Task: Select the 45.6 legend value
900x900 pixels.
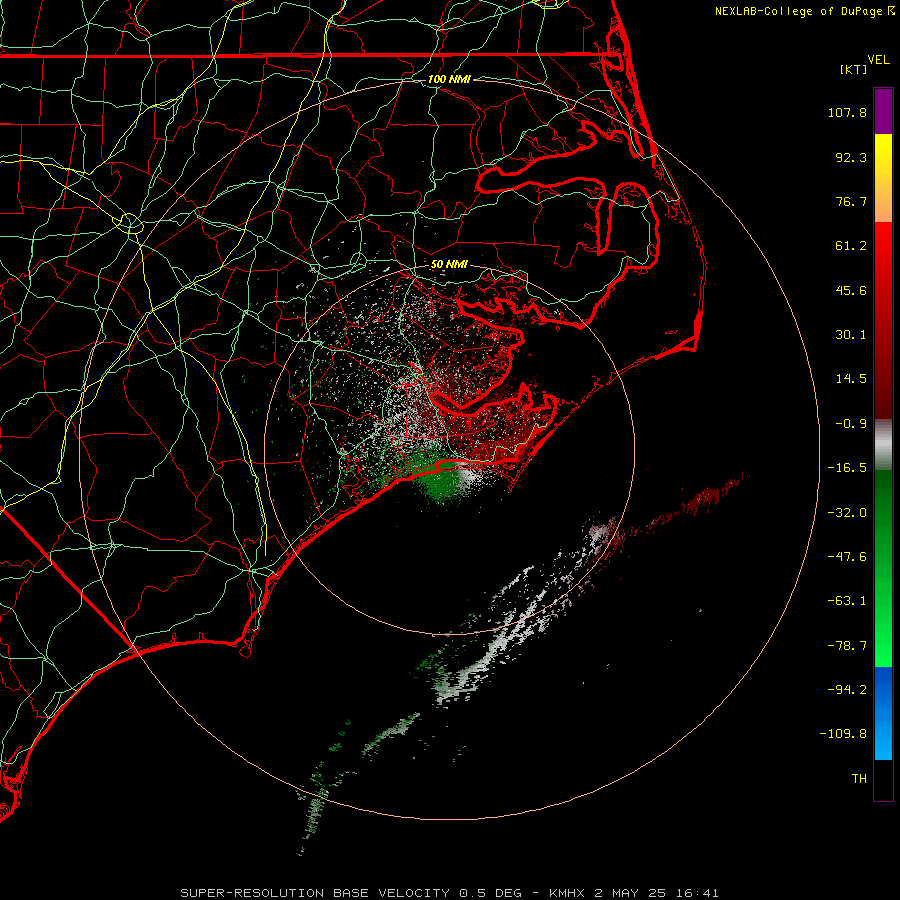Action: pos(851,290)
